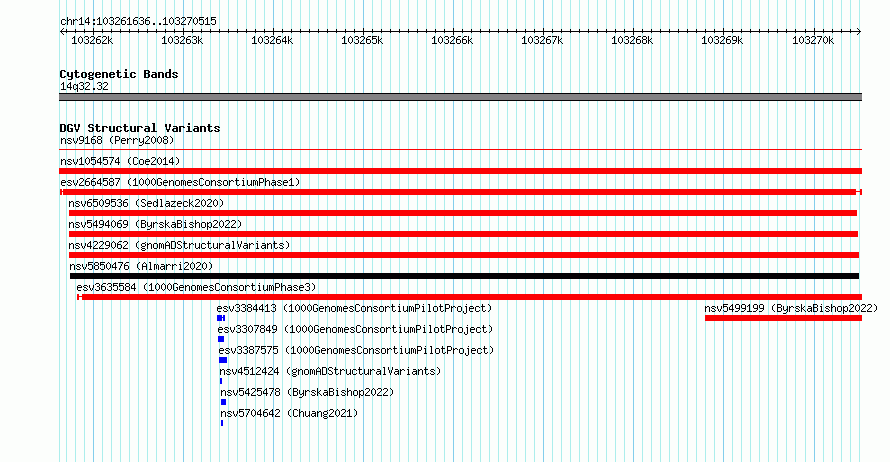
Task: Open nsv6509536 (Sedlazeck2020) variant label
Action: pos(146,203)
